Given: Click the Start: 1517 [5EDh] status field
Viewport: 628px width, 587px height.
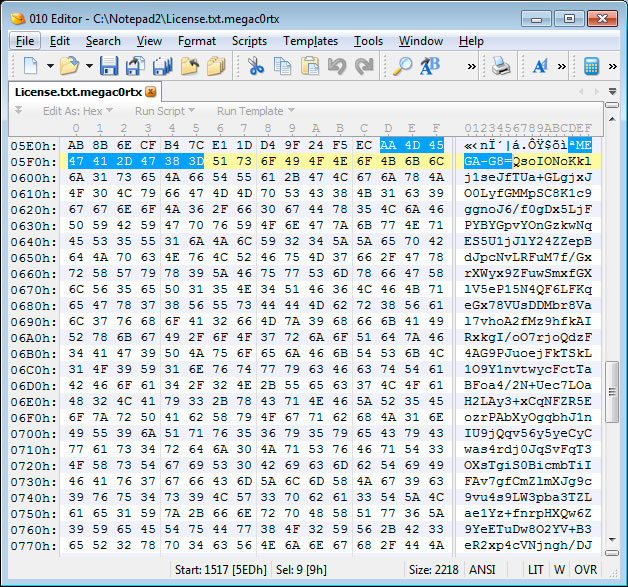Looking at the screenshot, I should (221, 569).
